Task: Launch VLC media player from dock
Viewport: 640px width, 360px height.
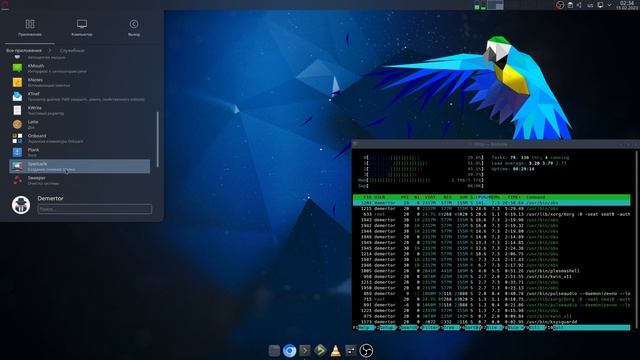Action: [x=336, y=351]
